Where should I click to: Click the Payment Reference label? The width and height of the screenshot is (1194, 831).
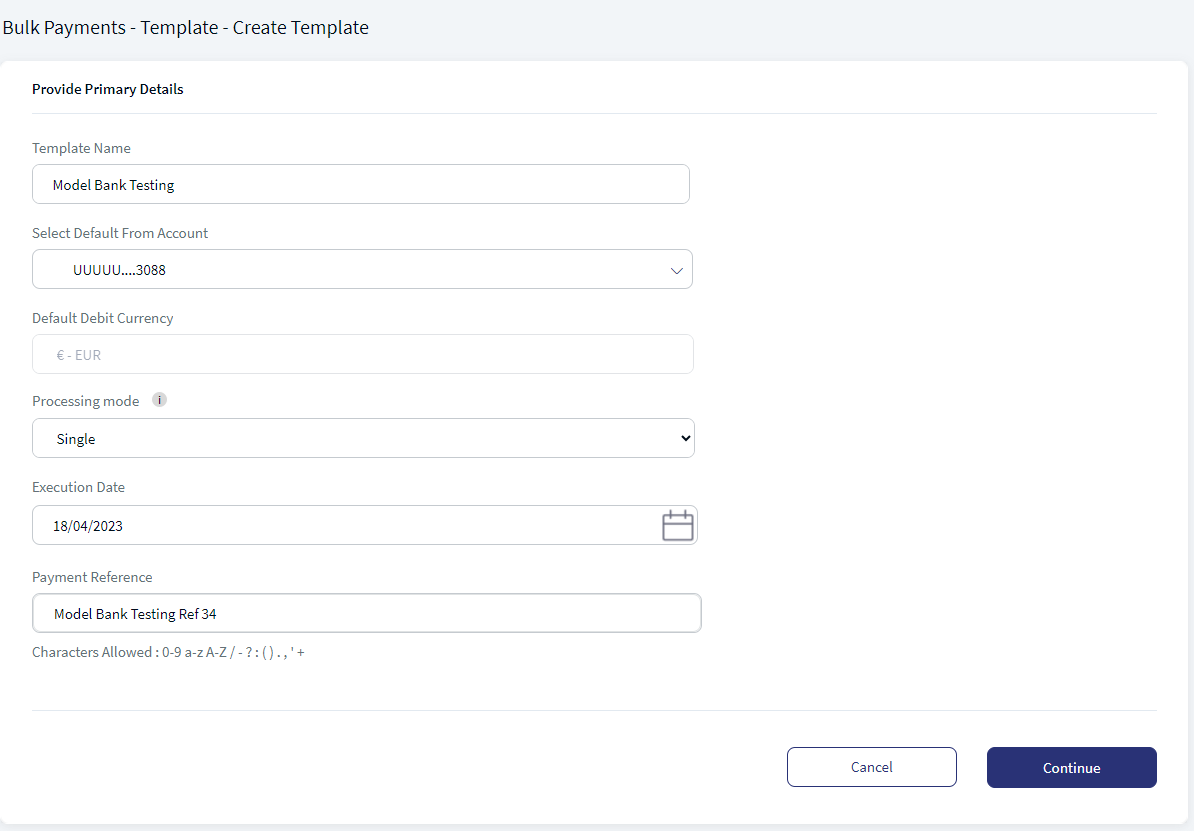coord(92,577)
